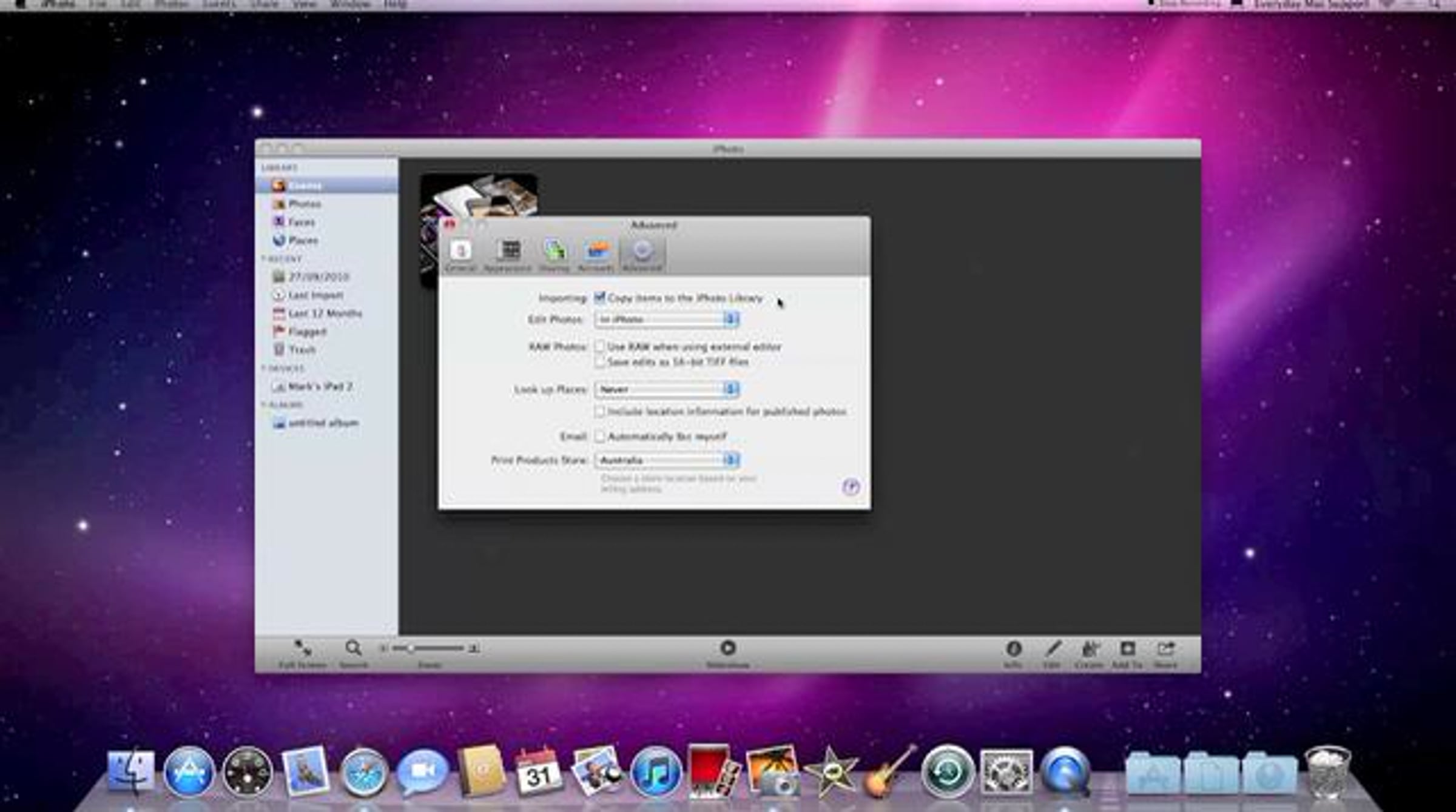
Task: Uncheck Copy items to the iPhoto Library
Action: click(x=599, y=298)
